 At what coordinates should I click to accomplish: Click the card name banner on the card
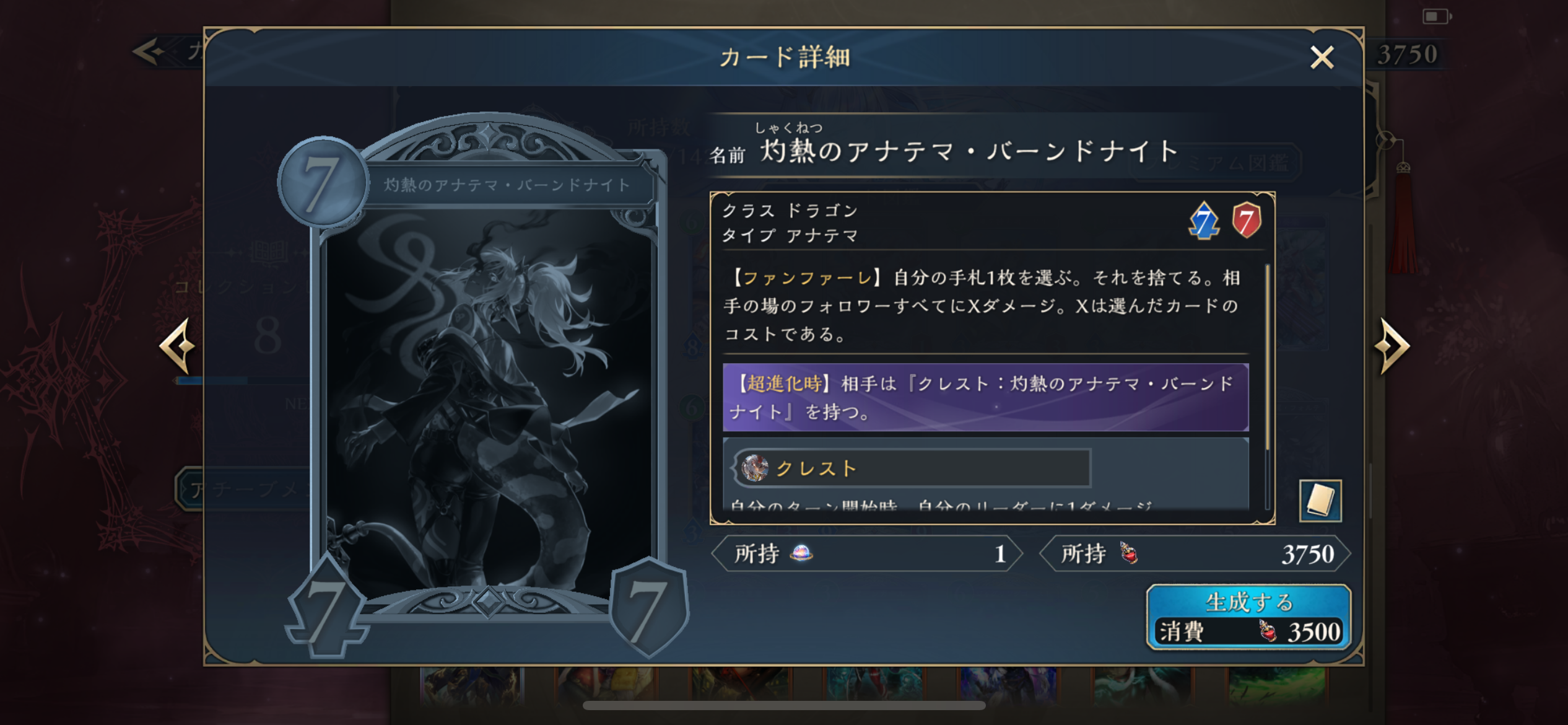click(507, 184)
